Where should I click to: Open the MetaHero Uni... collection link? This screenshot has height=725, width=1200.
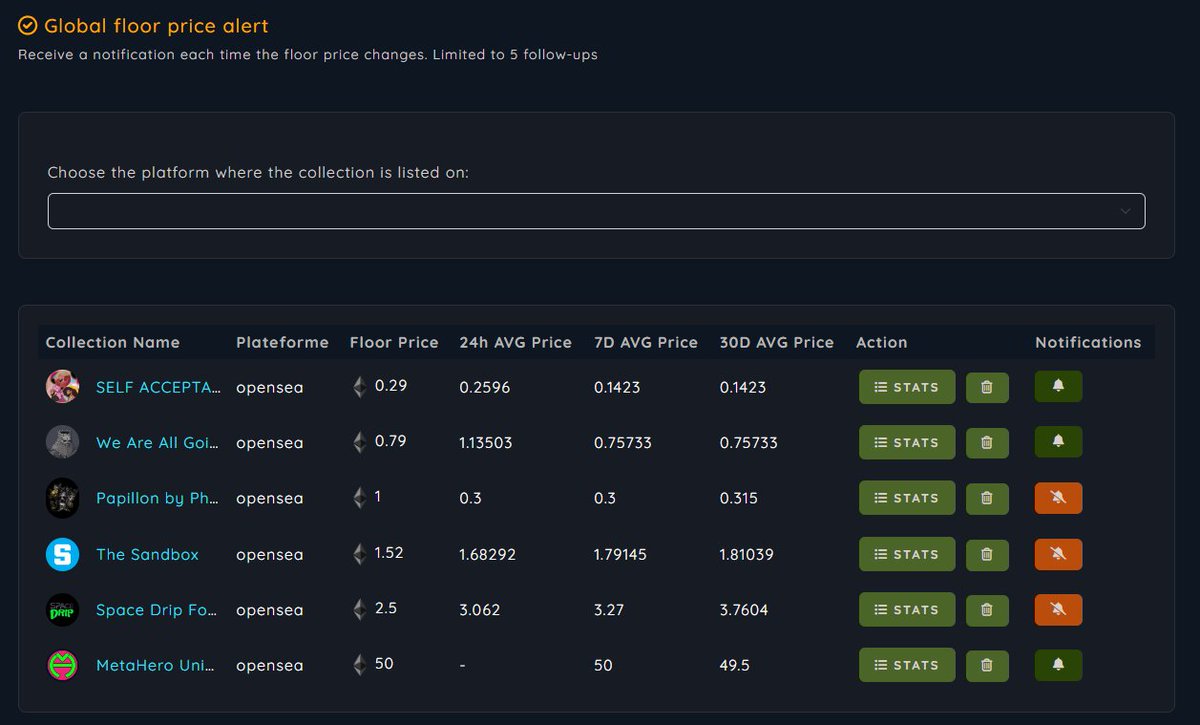(x=155, y=665)
